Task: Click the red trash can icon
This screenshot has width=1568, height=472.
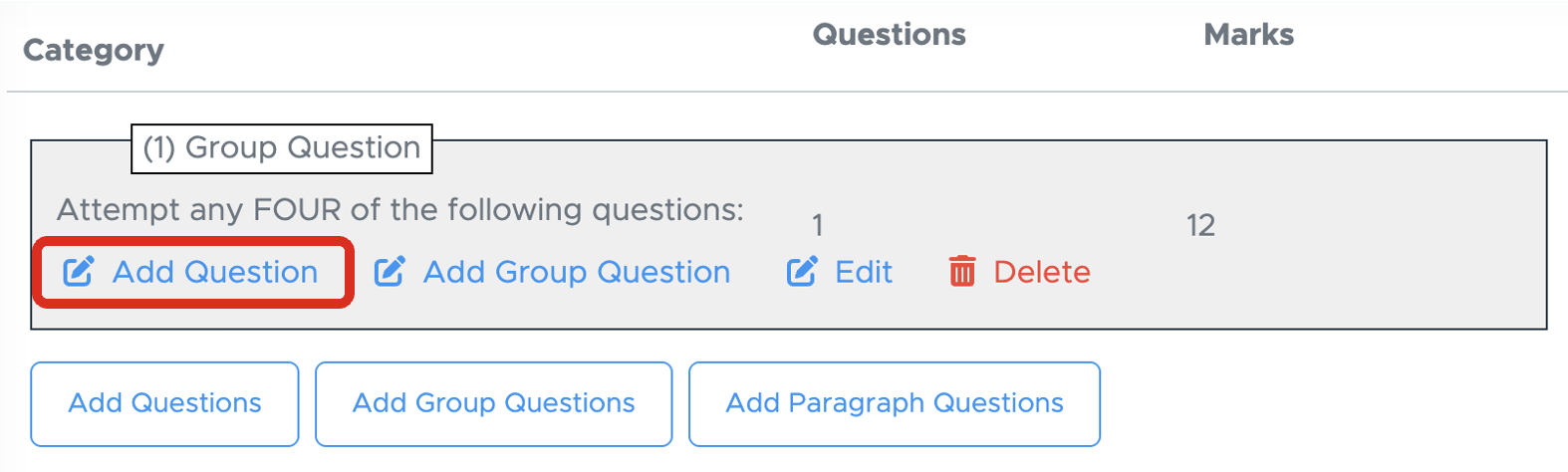Action: [962, 272]
